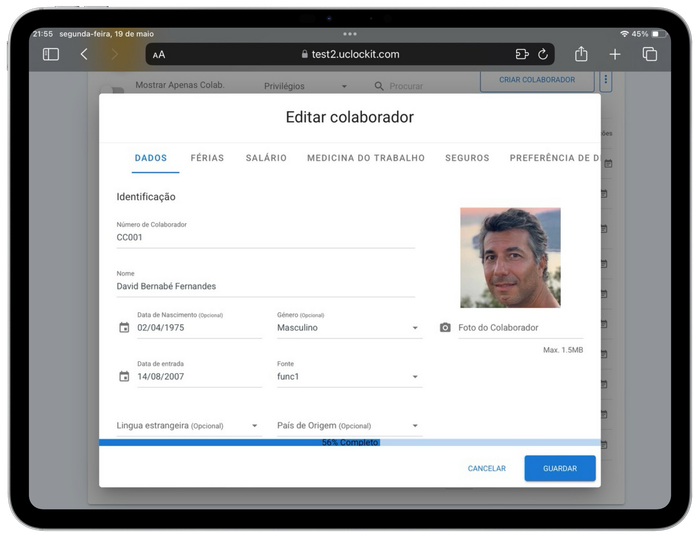Open the aA reader settings in address bar
The width and height of the screenshot is (700, 537).
(159, 55)
